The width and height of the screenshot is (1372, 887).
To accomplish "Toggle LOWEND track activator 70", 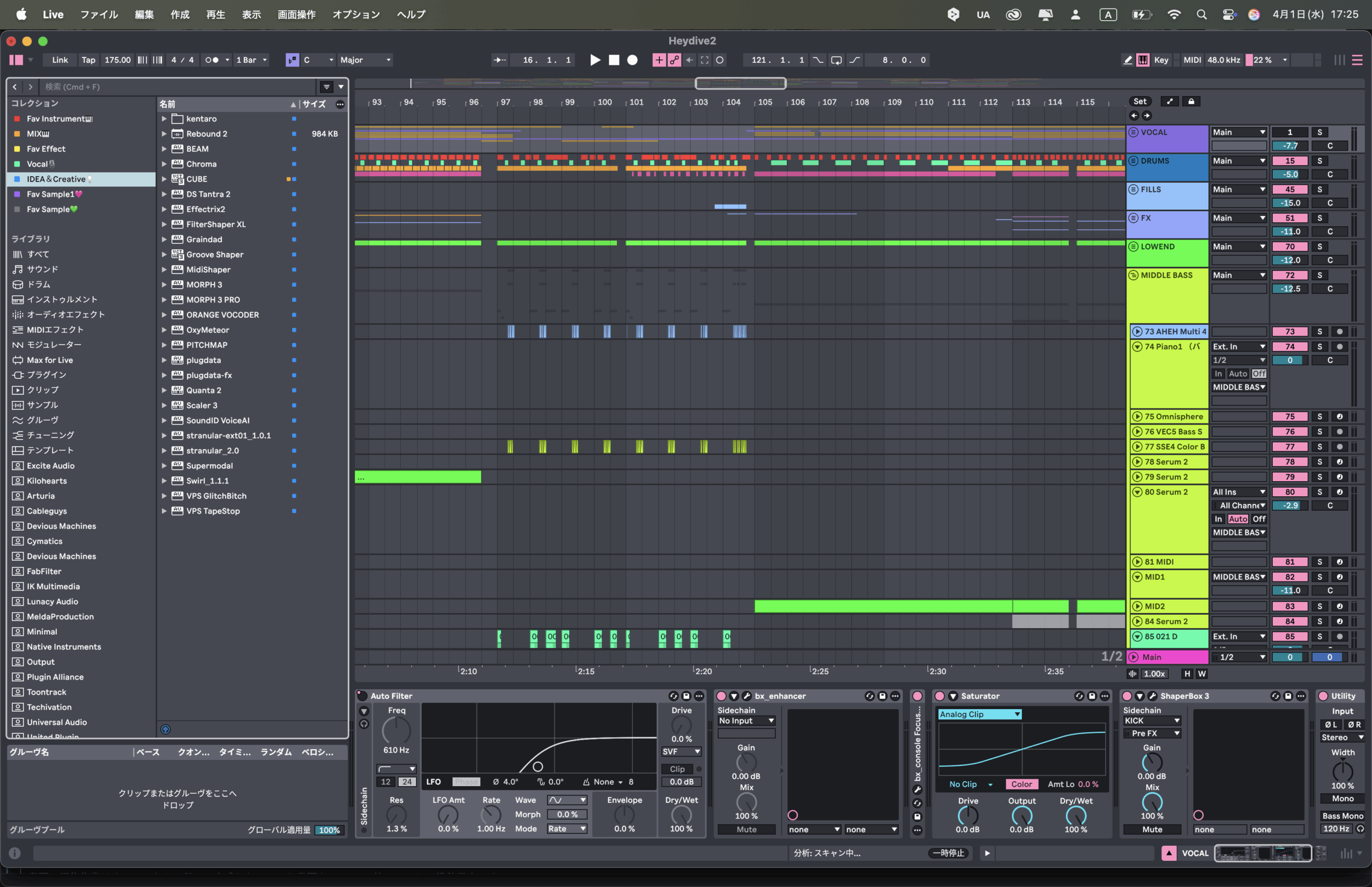I will click(1289, 247).
